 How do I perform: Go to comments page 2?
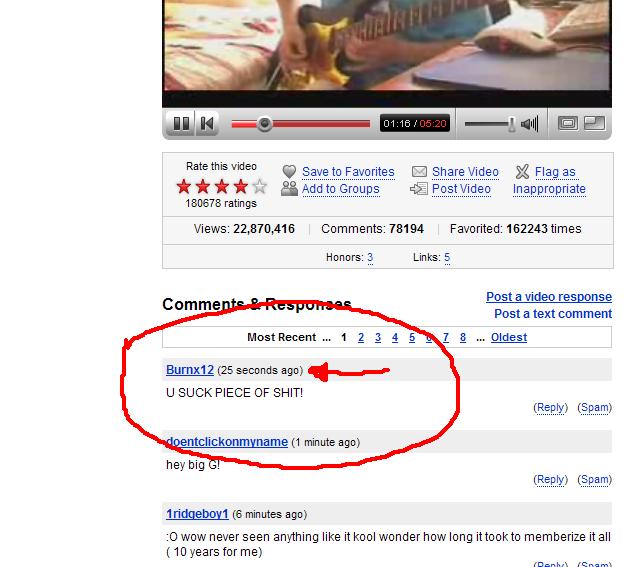(361, 337)
